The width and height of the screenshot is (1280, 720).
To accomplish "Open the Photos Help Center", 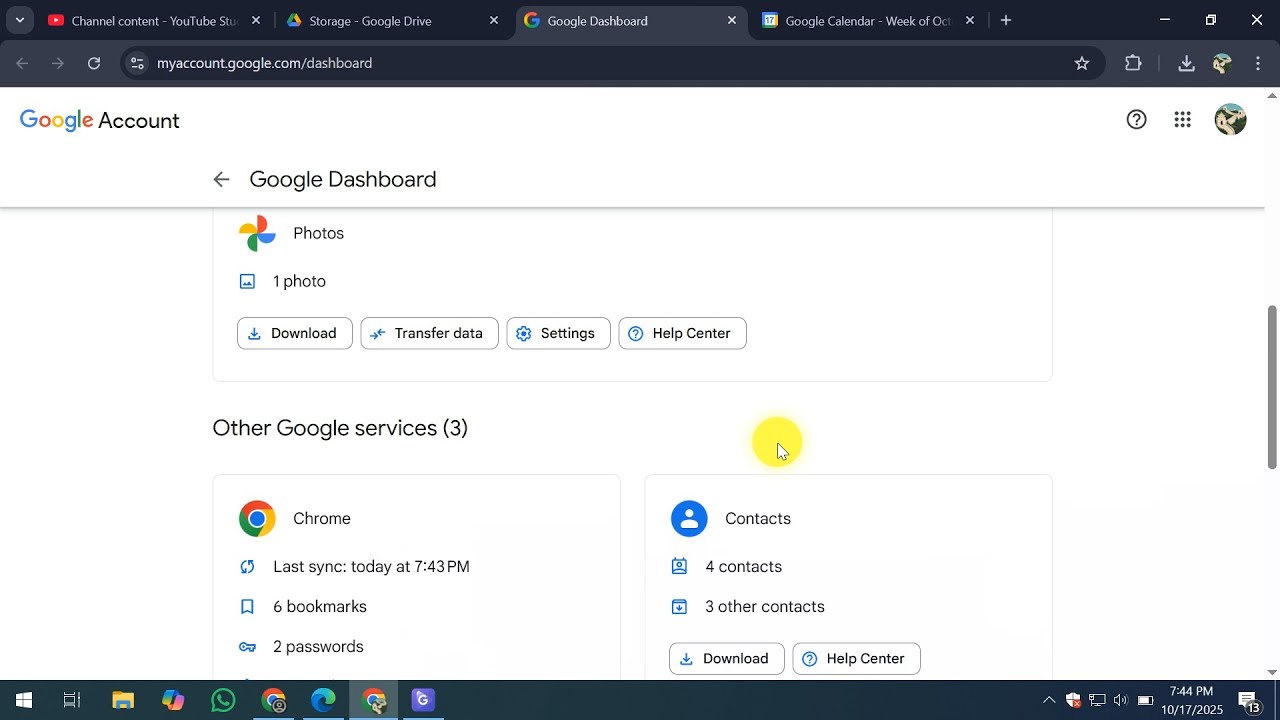I will point(682,333).
